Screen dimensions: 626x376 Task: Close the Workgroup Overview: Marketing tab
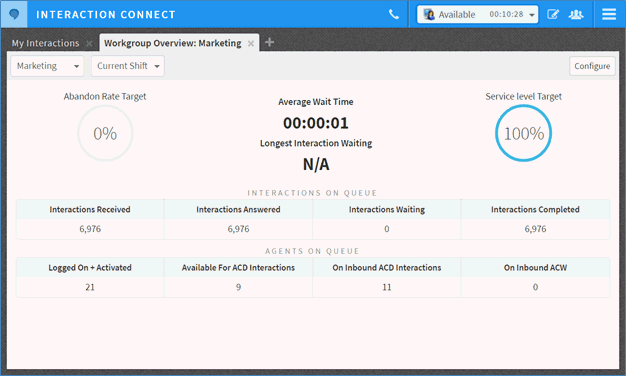[251, 44]
